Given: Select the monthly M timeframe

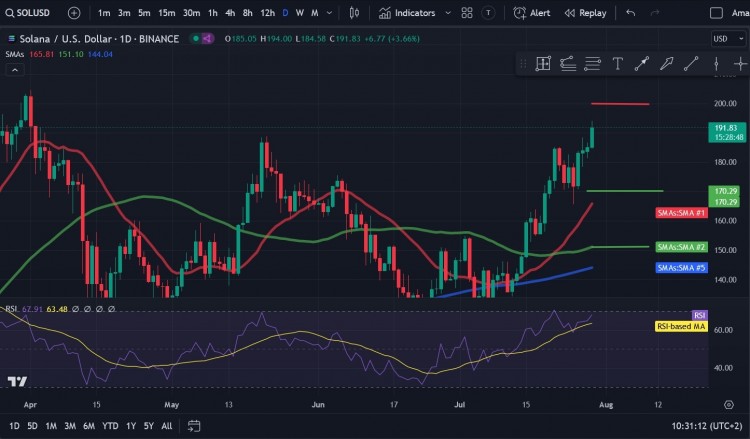Looking at the screenshot, I should pyautogui.click(x=315, y=13).
